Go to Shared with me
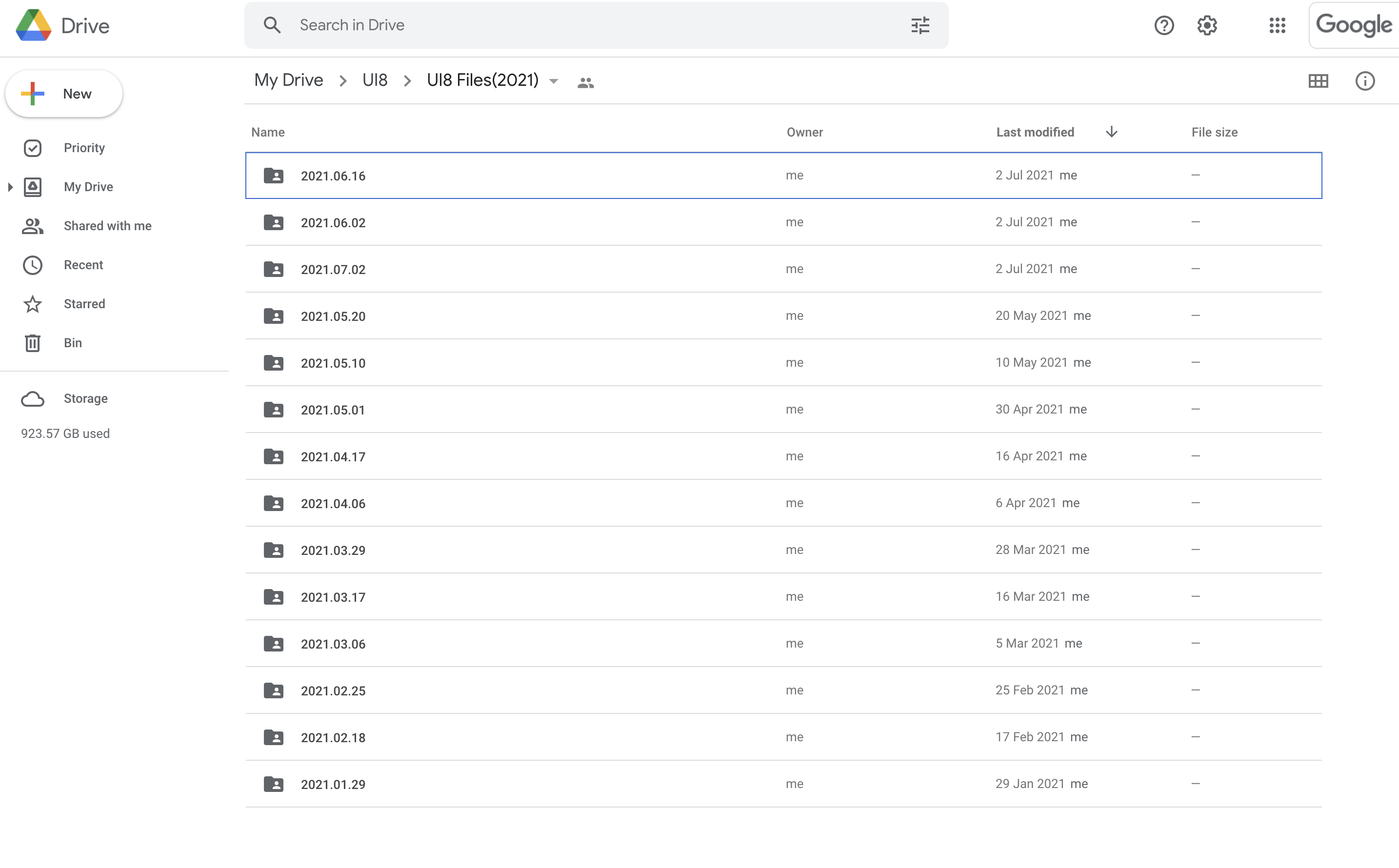This screenshot has height=868, width=1399. 107,226
